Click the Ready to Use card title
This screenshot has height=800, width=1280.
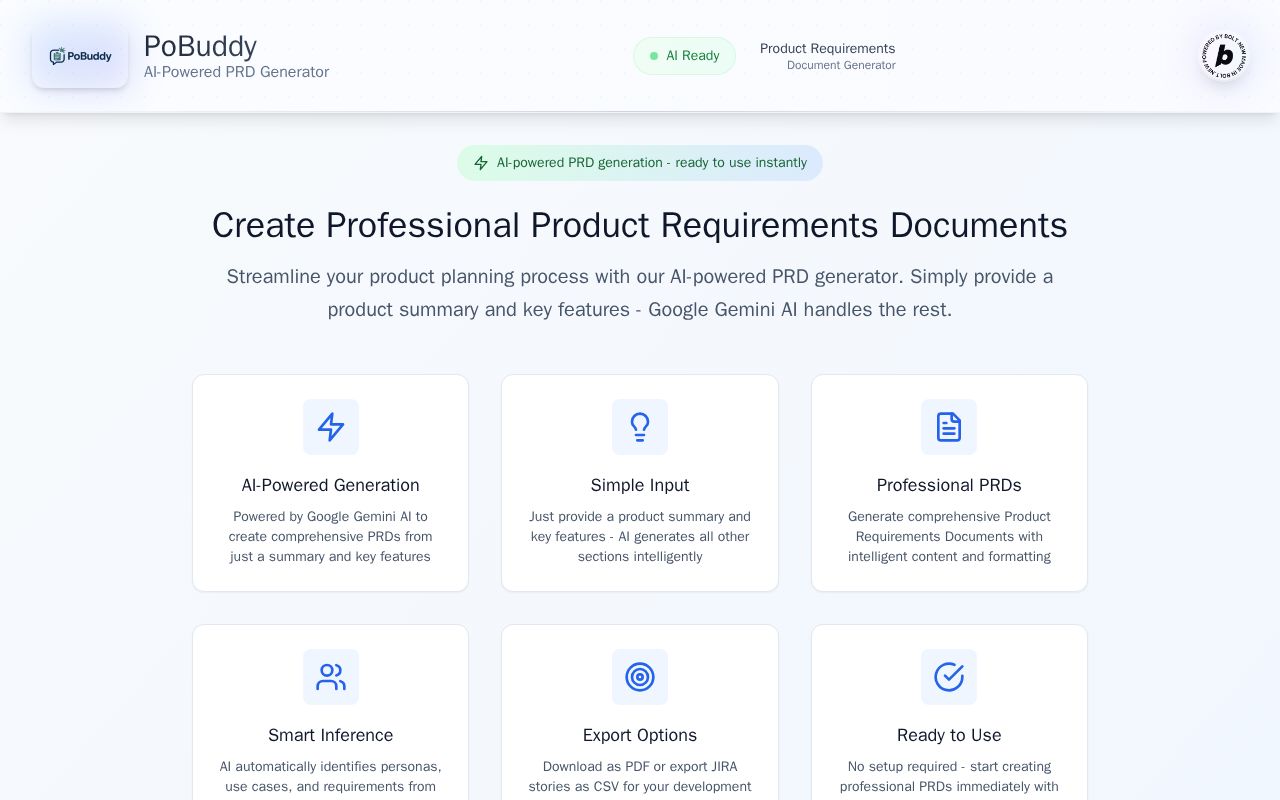click(949, 735)
